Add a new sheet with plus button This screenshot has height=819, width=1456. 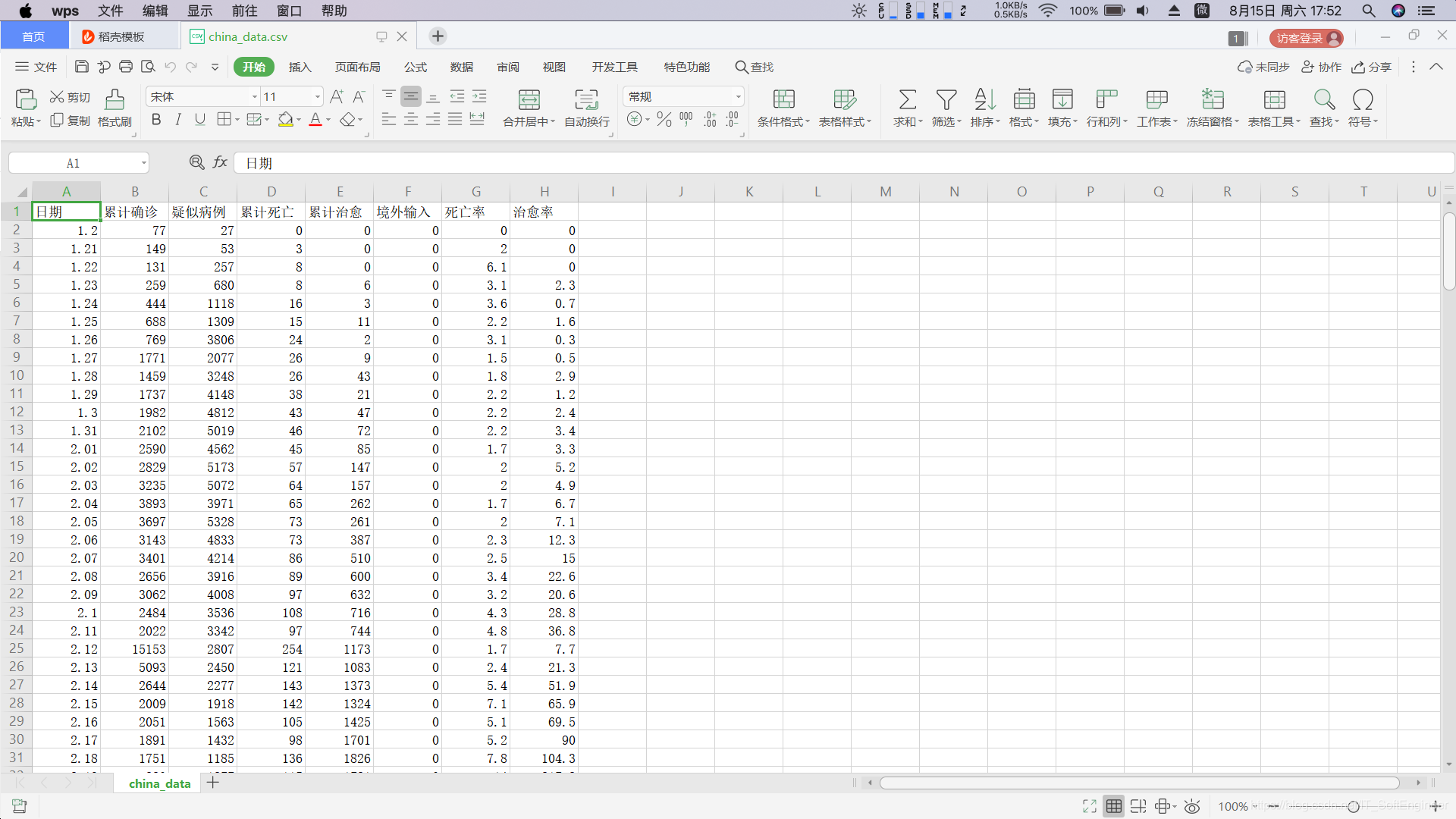tap(213, 783)
